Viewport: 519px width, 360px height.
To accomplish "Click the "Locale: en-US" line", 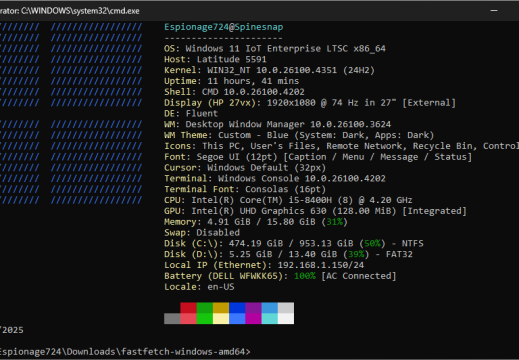I will (199, 287).
